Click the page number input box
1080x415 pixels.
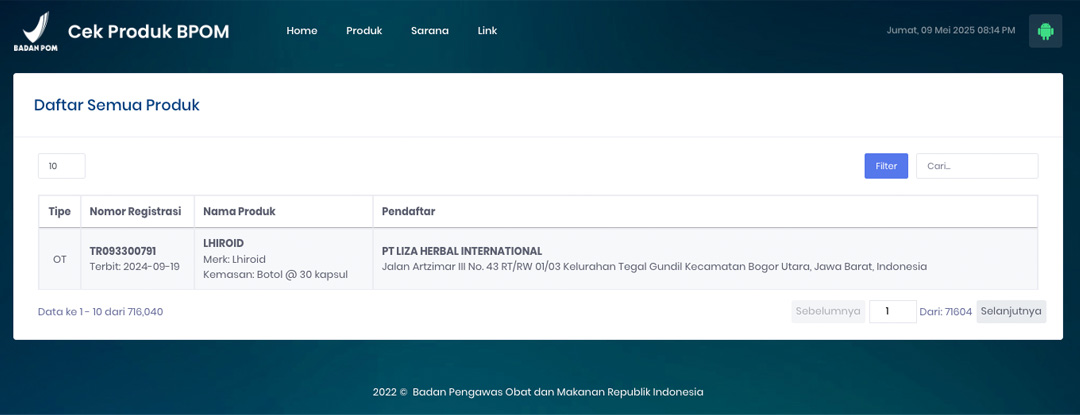click(892, 311)
